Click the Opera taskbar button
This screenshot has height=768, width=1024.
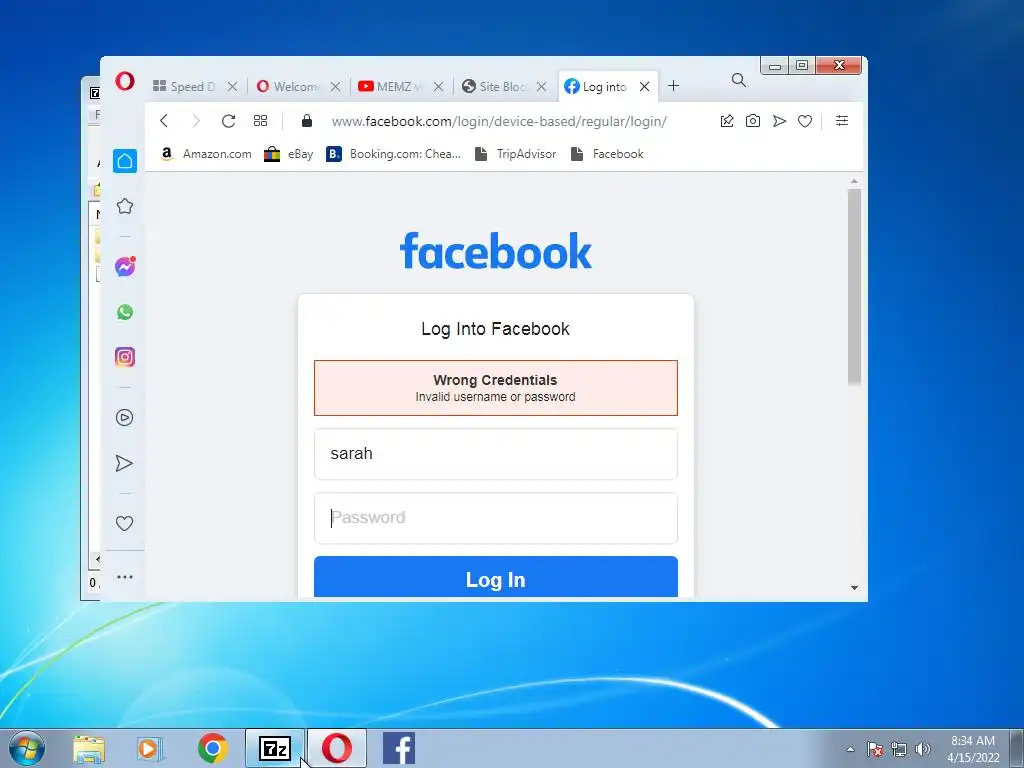(x=337, y=748)
